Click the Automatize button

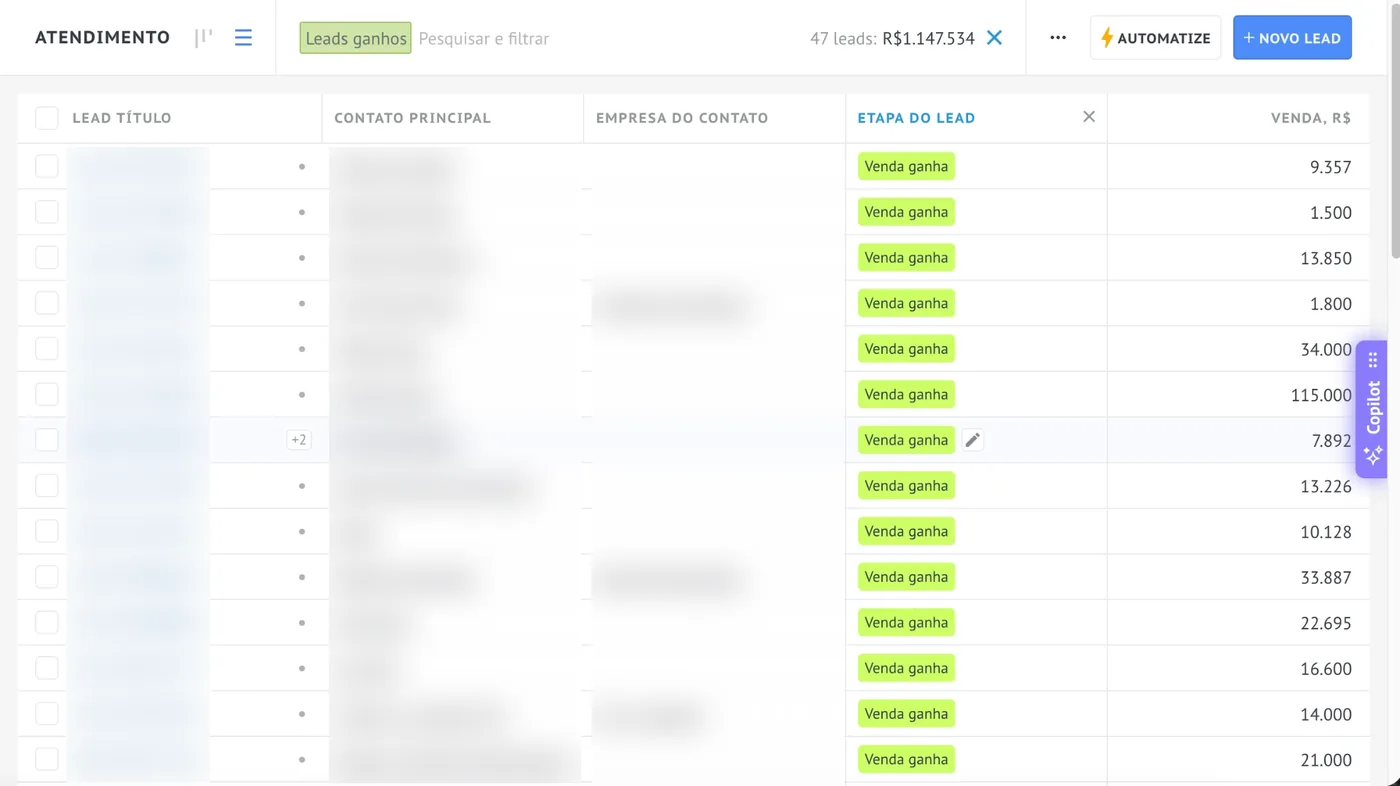point(1155,38)
